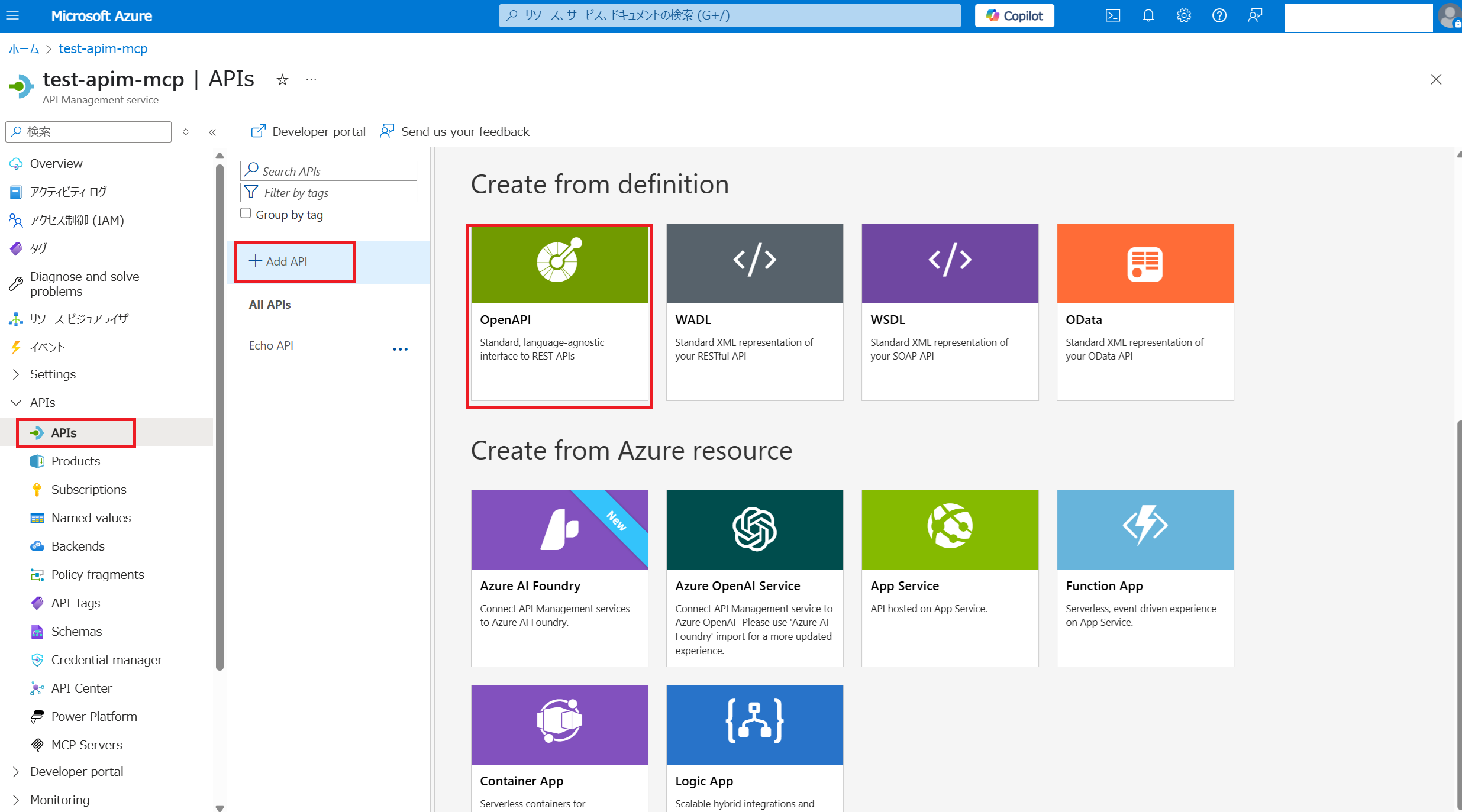Open Diagnose and solve problems
The width and height of the screenshot is (1462, 812).
coord(85,284)
